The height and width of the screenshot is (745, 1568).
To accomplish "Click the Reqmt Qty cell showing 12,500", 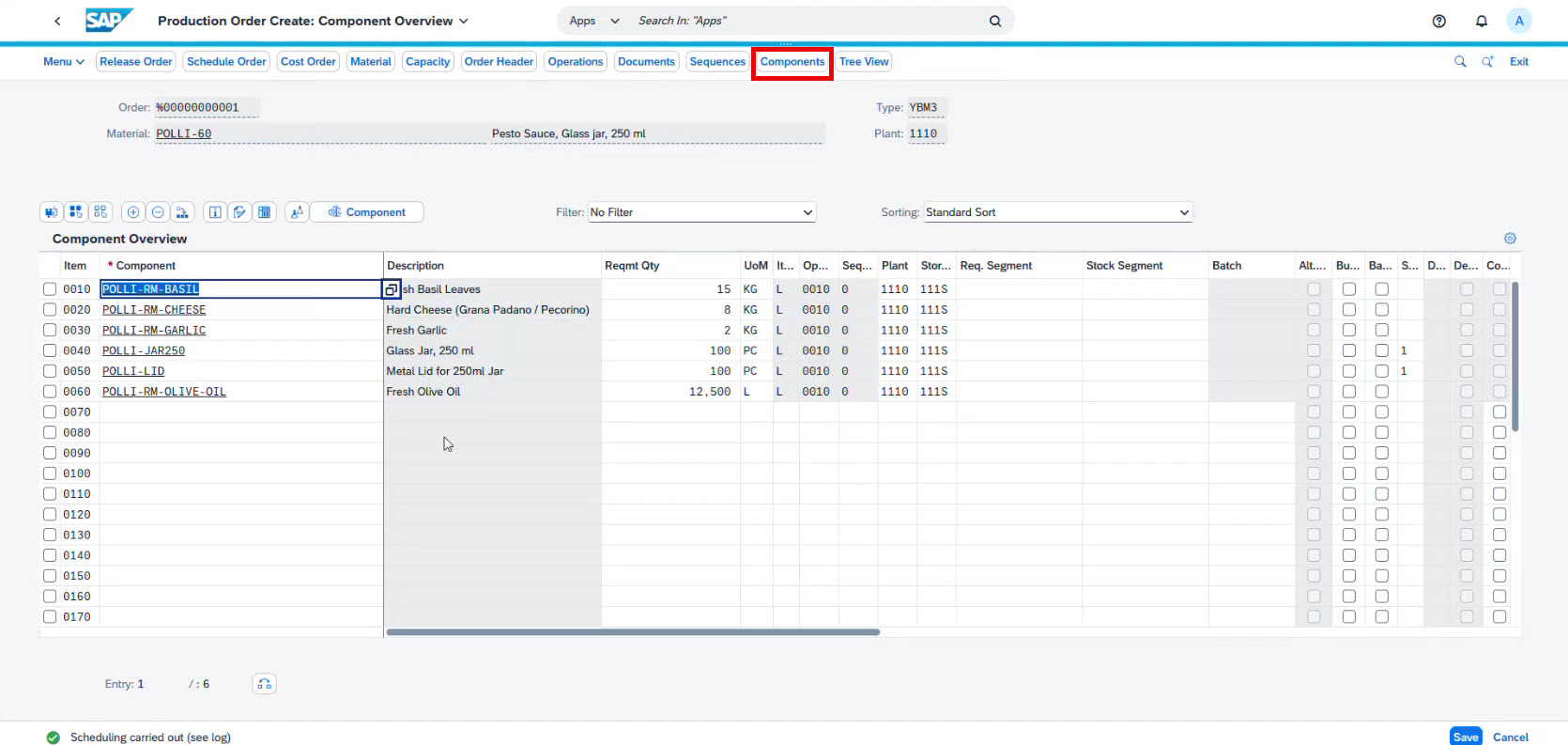I will tap(670, 392).
